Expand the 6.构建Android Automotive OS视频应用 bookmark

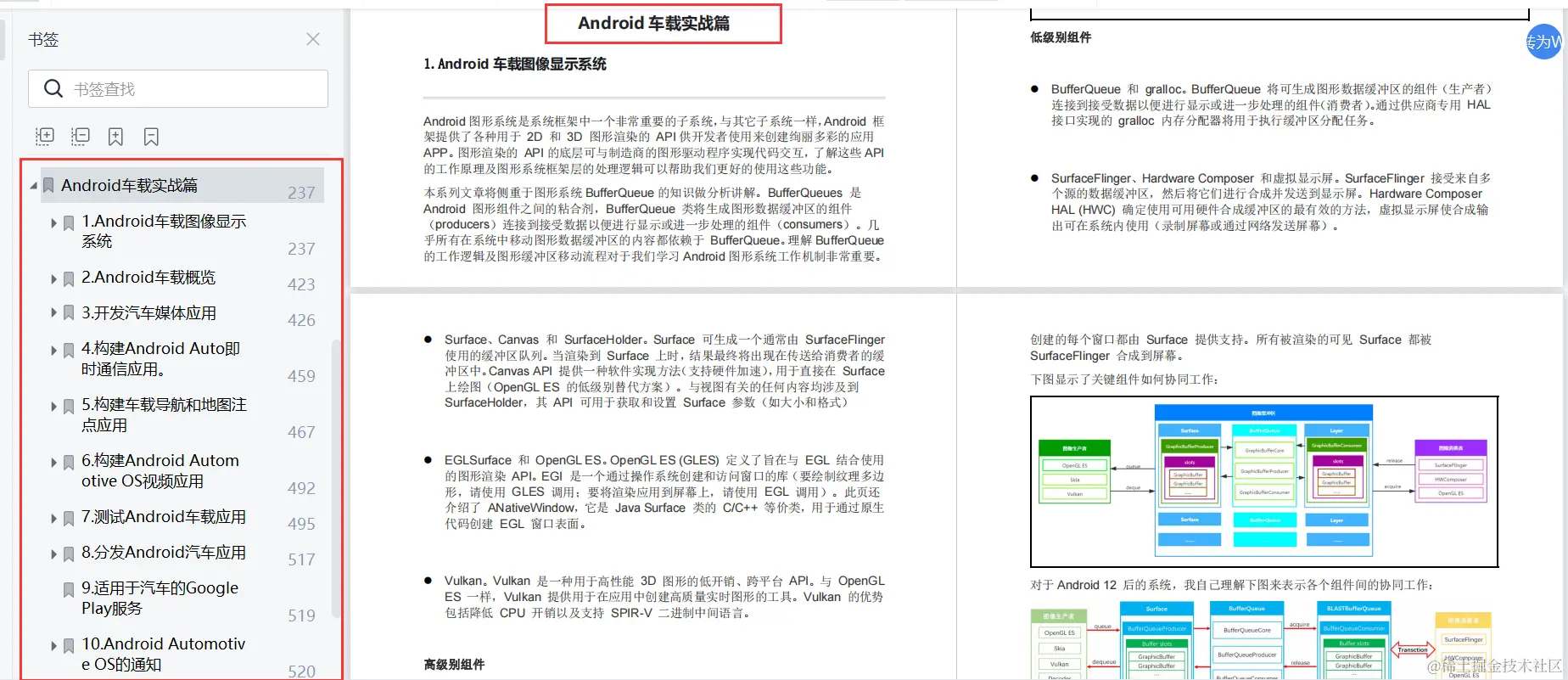pyautogui.click(x=54, y=463)
